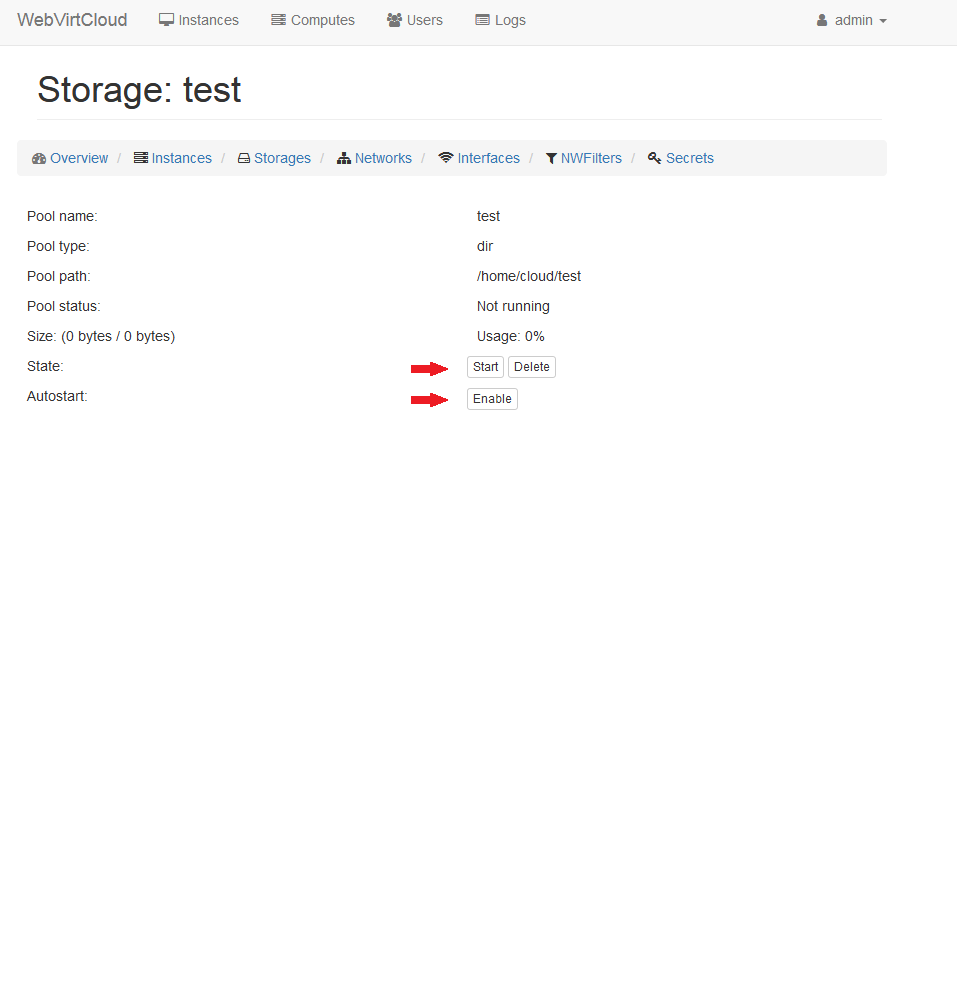Go to WebVirtCloud home via brand logo
Viewport: 957px width, 1000px height.
point(72,20)
